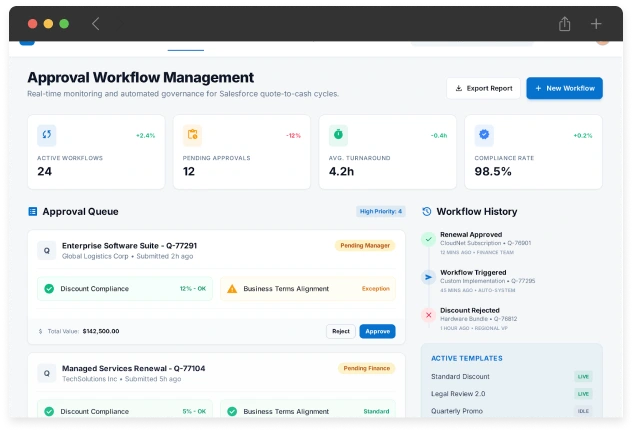Screen dimensions: 634x432
Task: Click LIVE badge for Legal Review 2.0
Action: point(583,394)
